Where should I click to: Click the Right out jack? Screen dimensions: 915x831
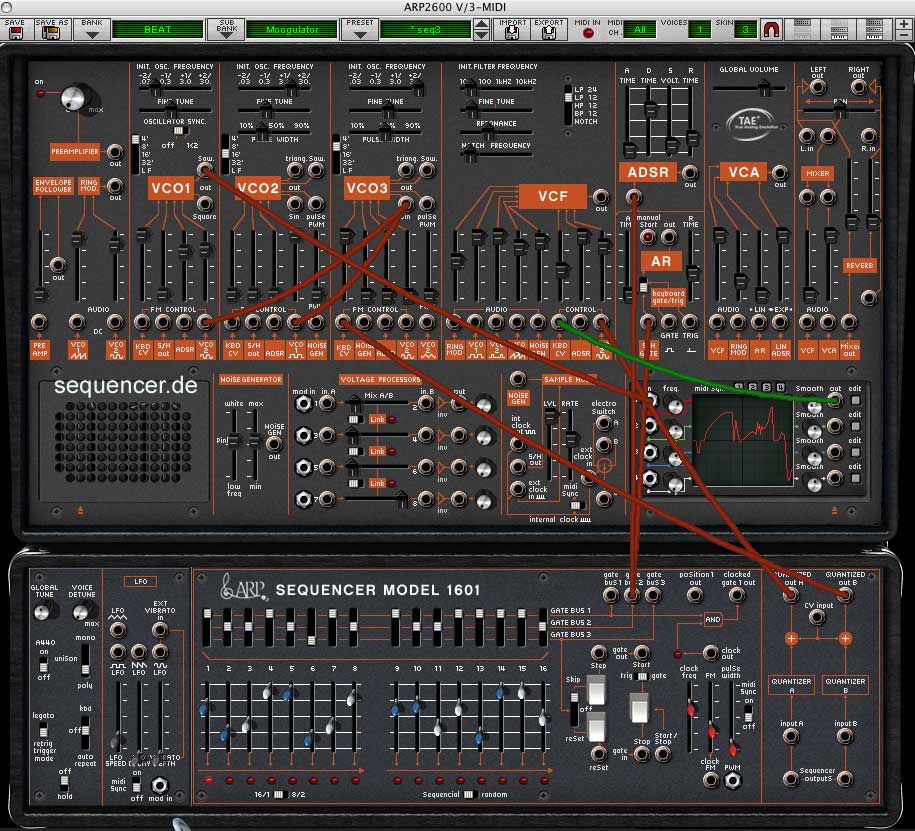click(x=858, y=87)
